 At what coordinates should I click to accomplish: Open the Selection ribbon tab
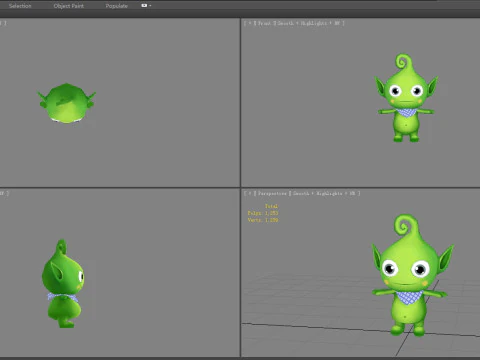click(x=20, y=6)
